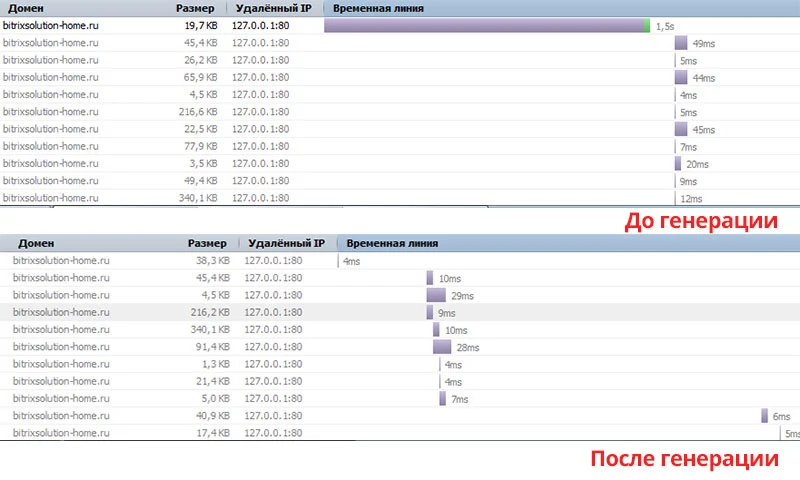
Task: Select the highlighted 216,2 KB row
Action: pos(400,312)
